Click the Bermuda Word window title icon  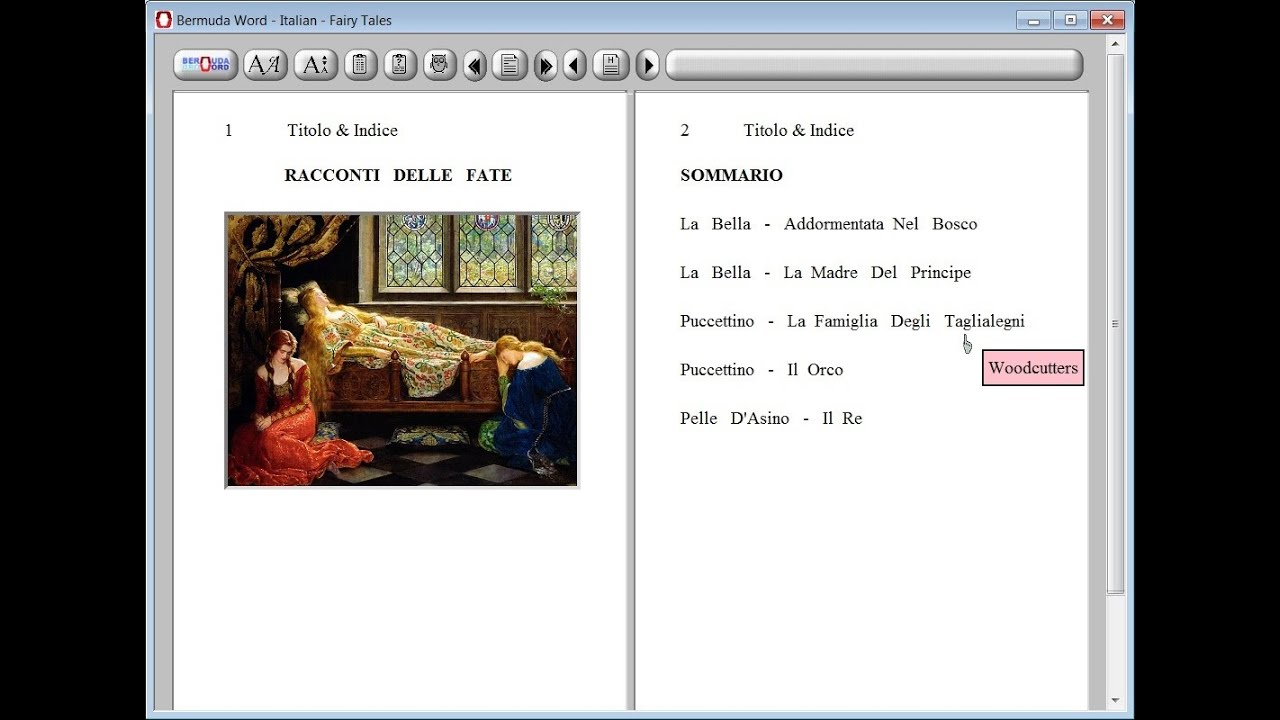(x=164, y=20)
